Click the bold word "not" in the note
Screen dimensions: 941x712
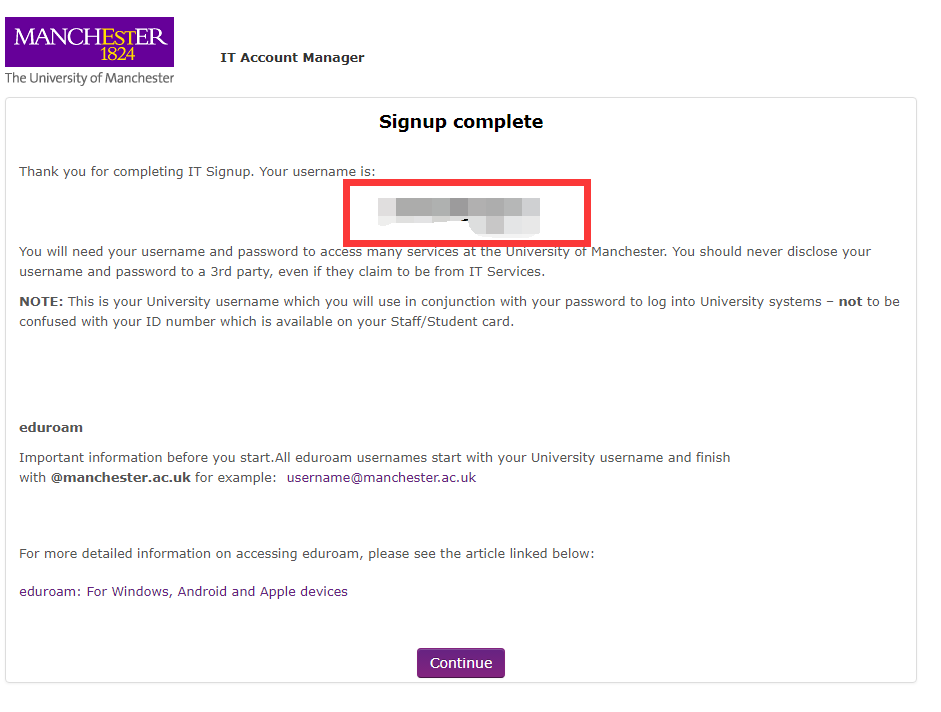coord(850,302)
